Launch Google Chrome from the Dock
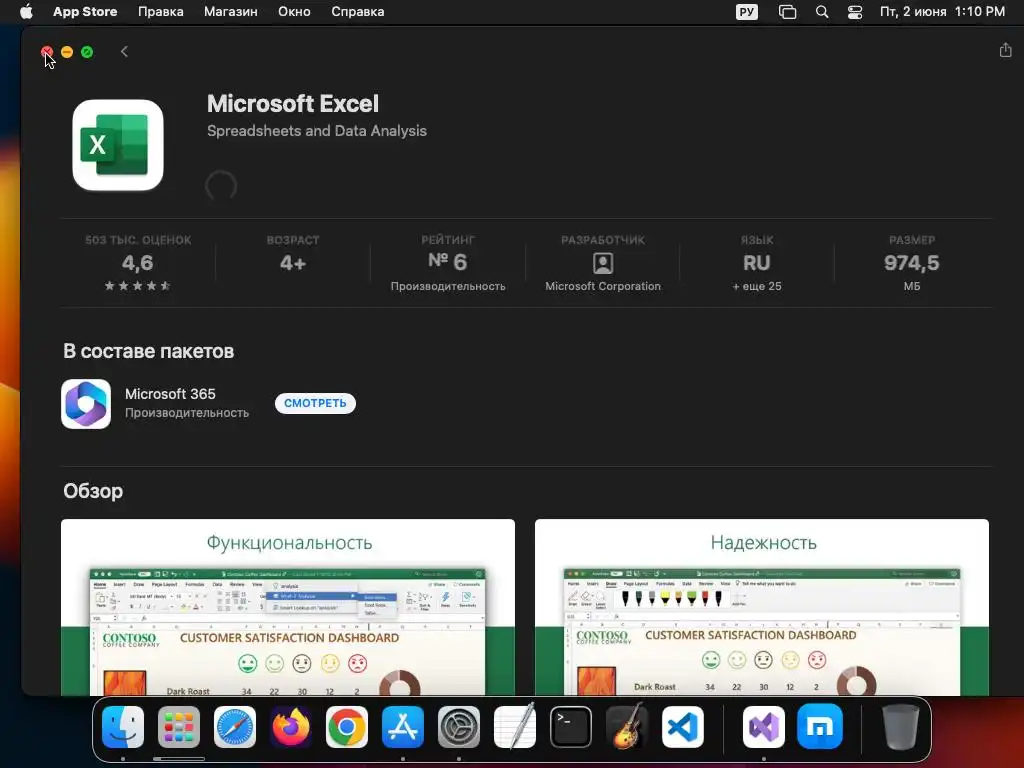 (x=347, y=726)
